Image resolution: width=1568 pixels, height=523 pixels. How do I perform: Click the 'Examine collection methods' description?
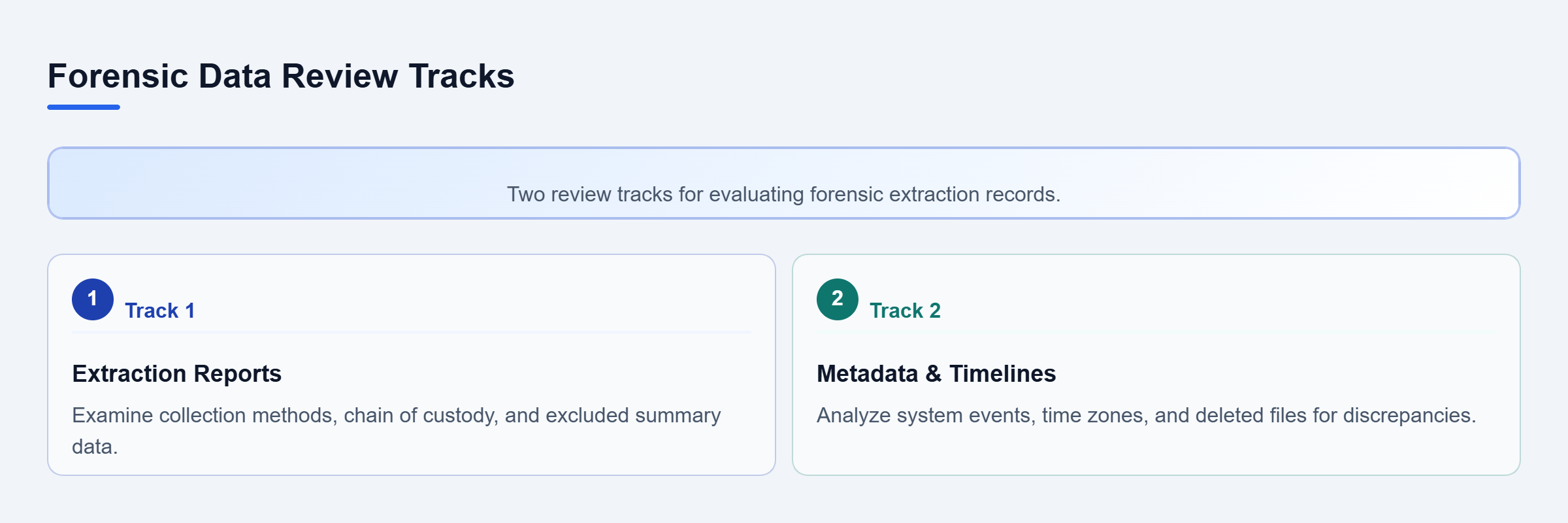(x=397, y=431)
